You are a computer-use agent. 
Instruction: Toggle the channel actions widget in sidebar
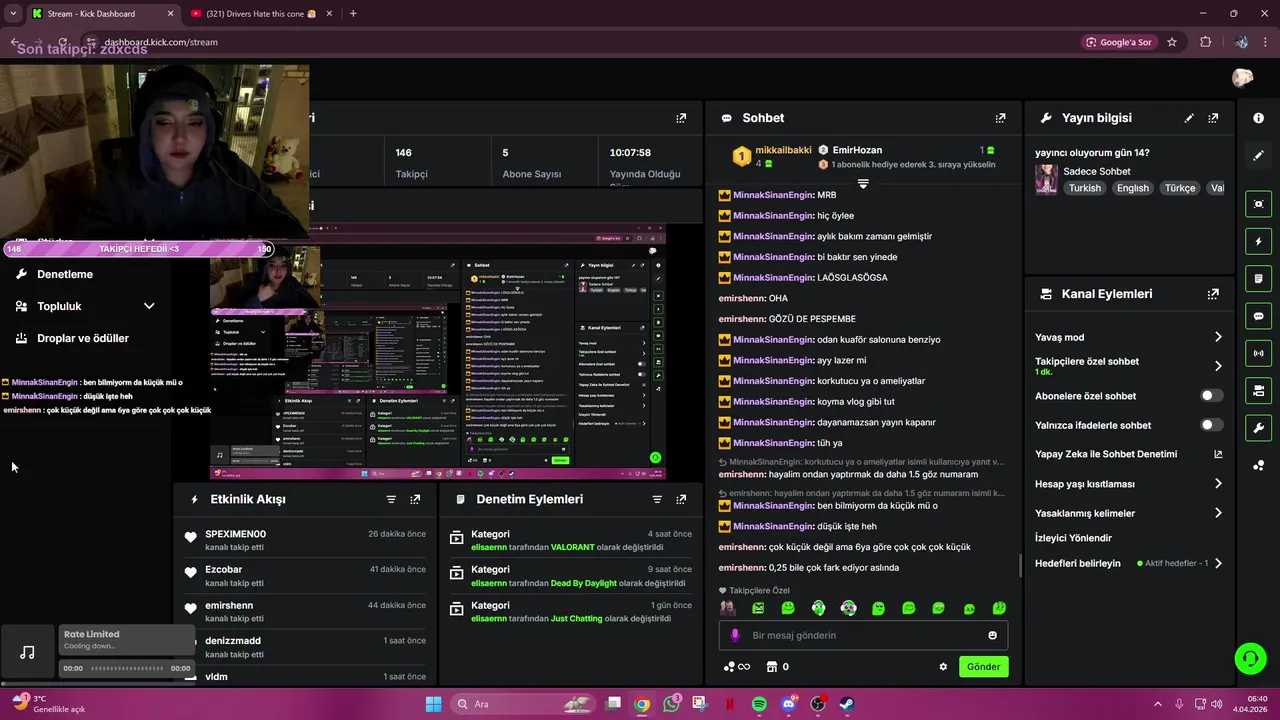(x=1259, y=390)
